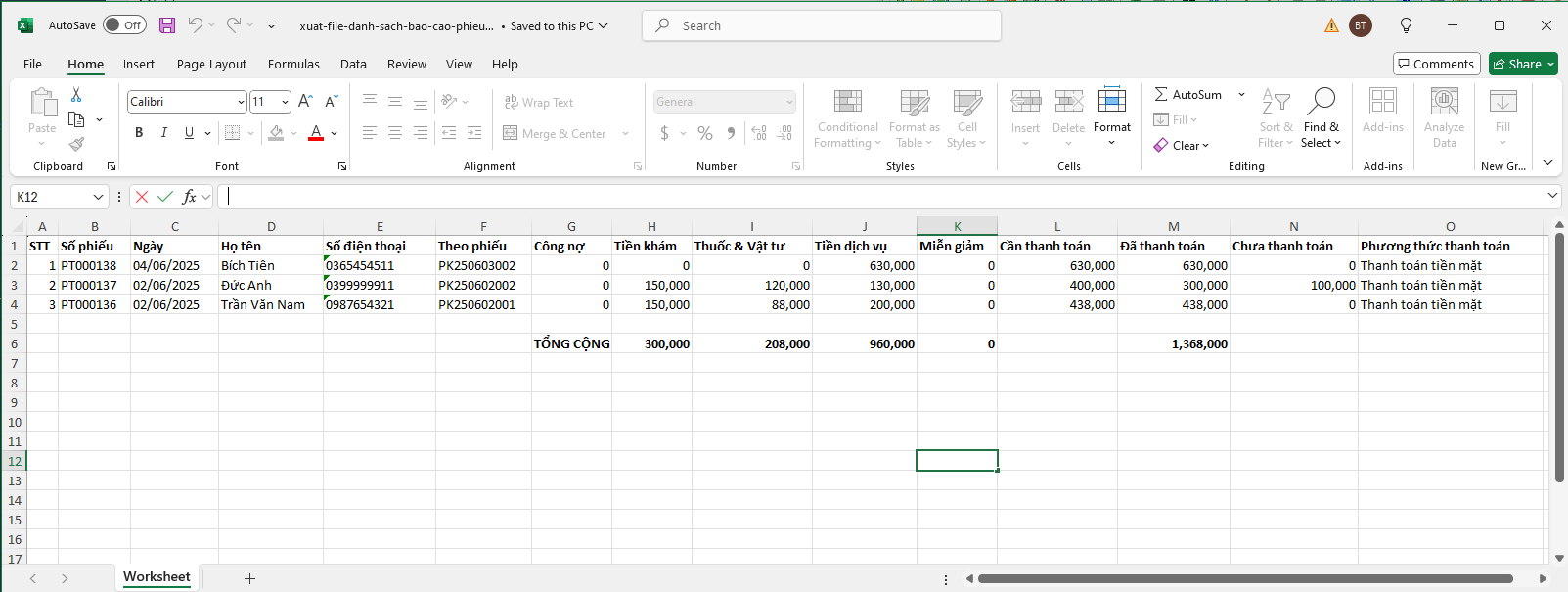The width and height of the screenshot is (1568, 592).
Task: Open the File menu
Action: 32,64
